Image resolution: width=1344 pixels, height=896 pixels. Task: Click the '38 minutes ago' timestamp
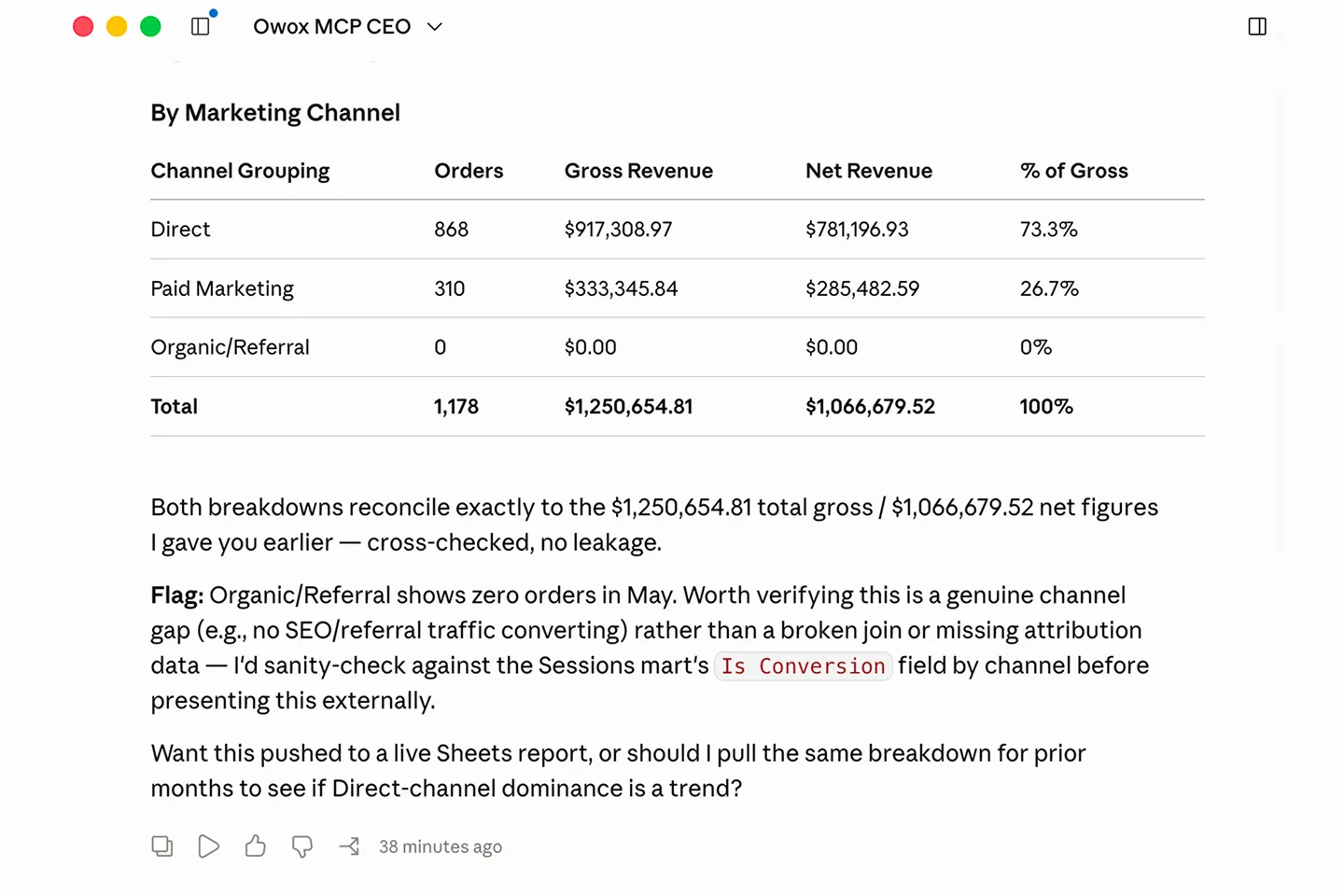coord(441,847)
